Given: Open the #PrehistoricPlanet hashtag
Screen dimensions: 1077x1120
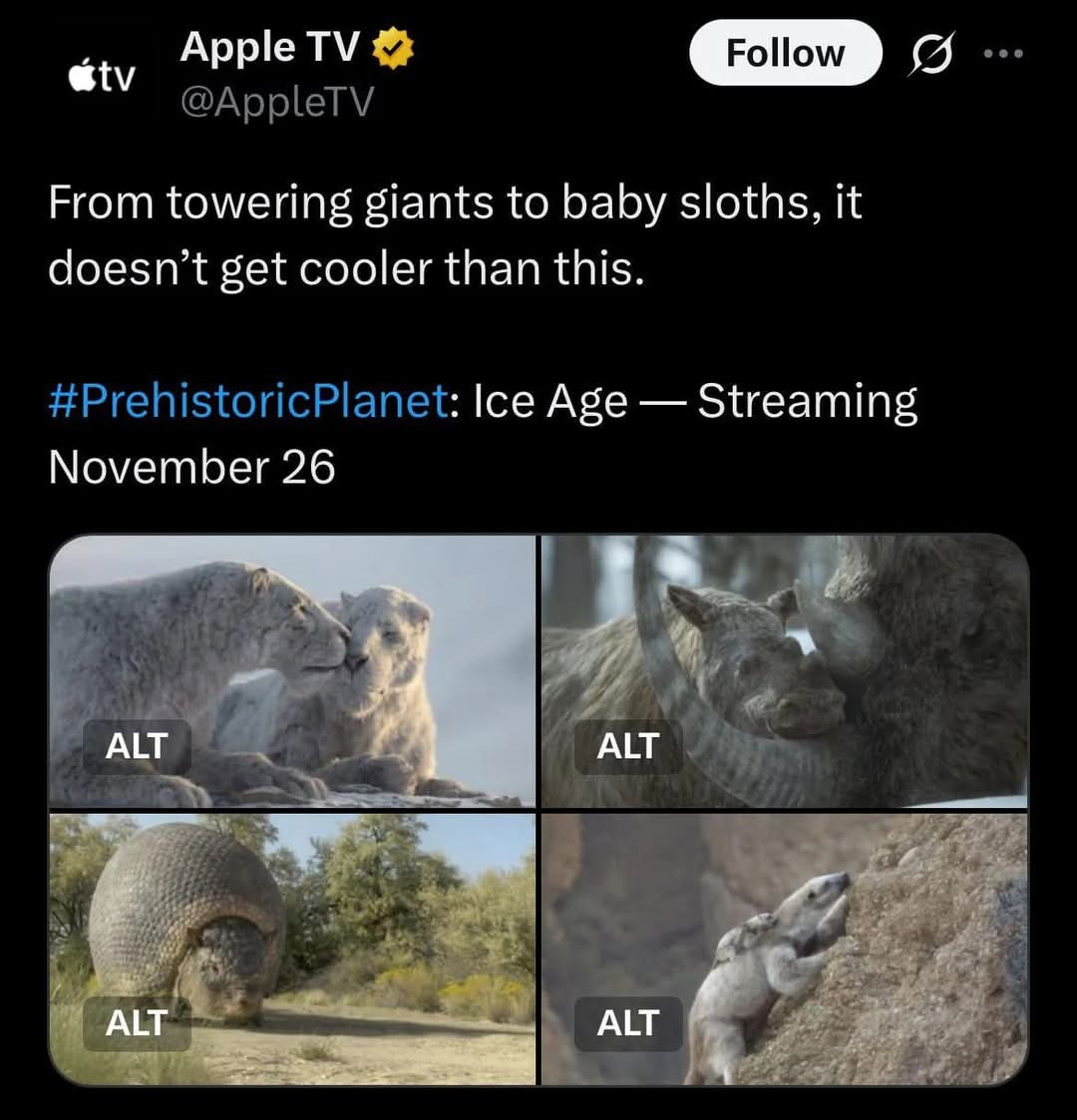Looking at the screenshot, I should pyautogui.click(x=247, y=401).
